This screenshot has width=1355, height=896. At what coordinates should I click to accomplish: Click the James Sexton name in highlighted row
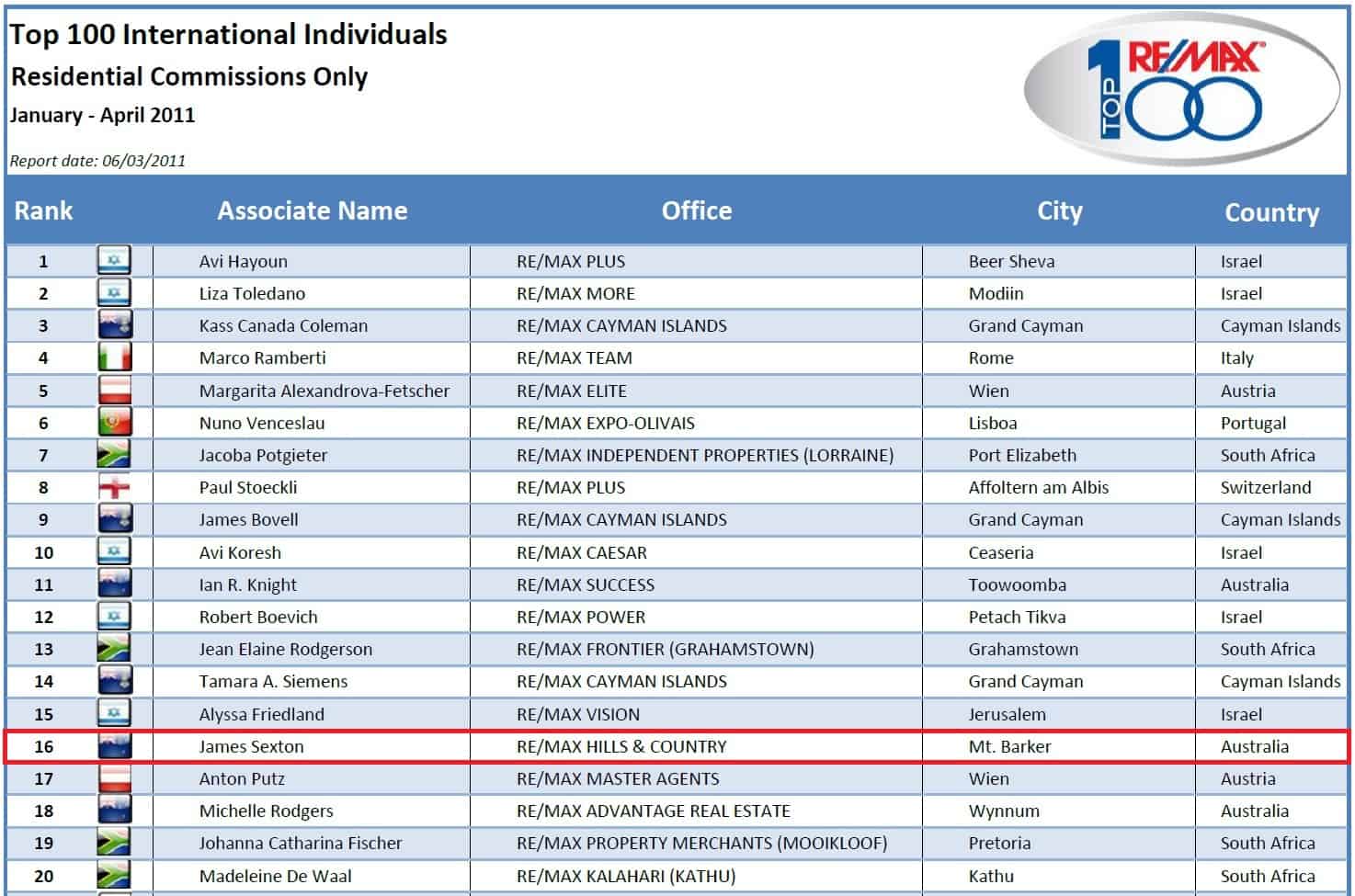pyautogui.click(x=251, y=746)
